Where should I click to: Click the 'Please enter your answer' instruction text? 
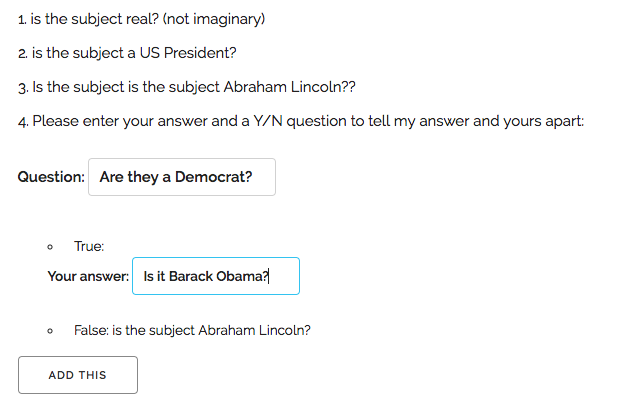pyautogui.click(x=308, y=121)
